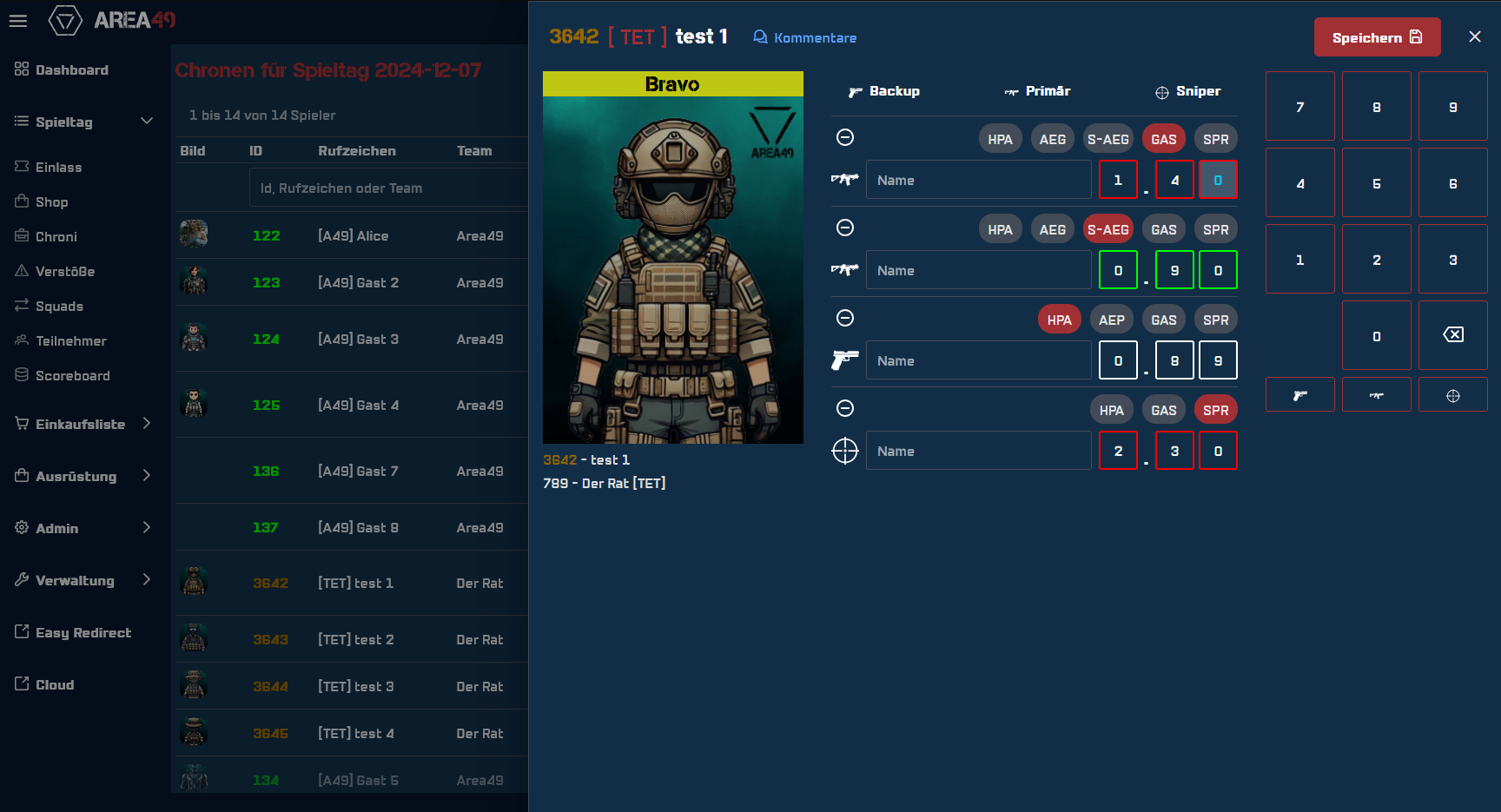Click the Sniper legend label
Screen dimensions: 1501x812
(x=1187, y=91)
